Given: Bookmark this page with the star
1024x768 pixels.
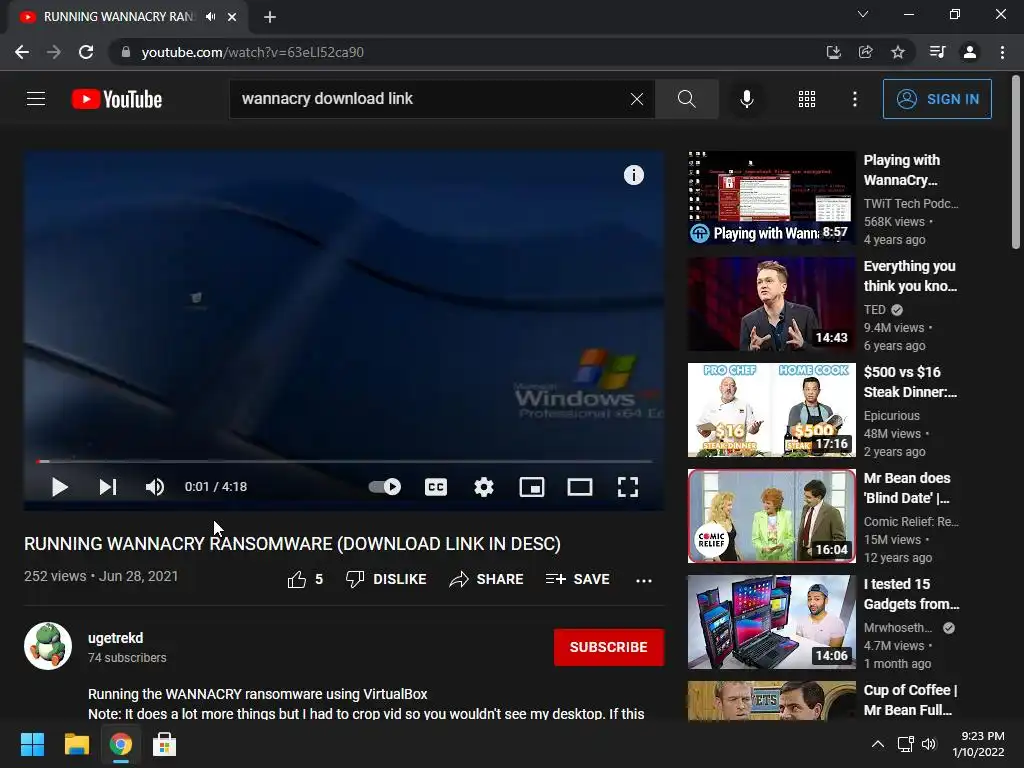Looking at the screenshot, I should tap(898, 52).
